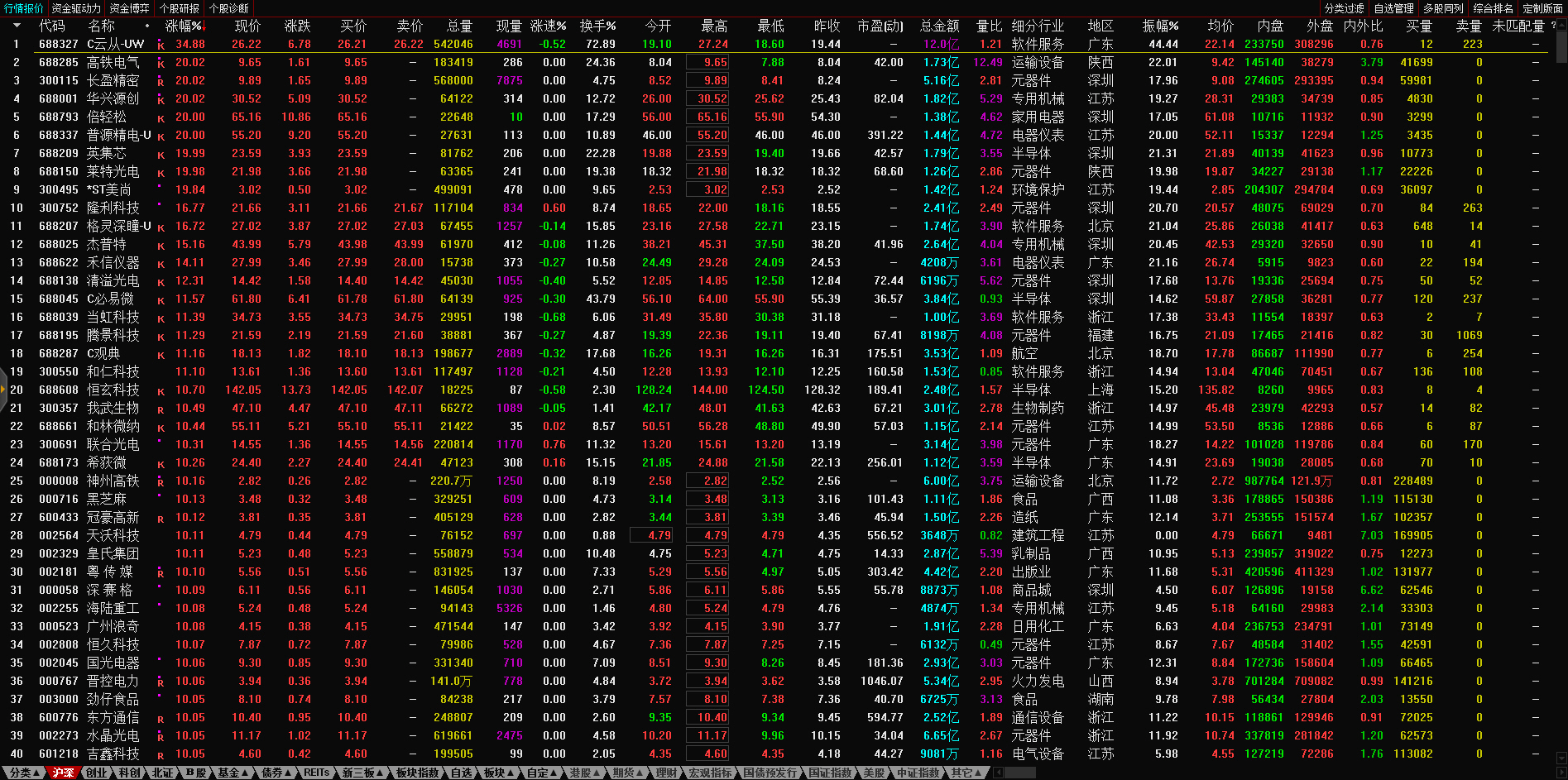Screen dimensions: 1568x780
Task: Click the K marker icon beside C云从-UW
Action: pyautogui.click(x=161, y=45)
